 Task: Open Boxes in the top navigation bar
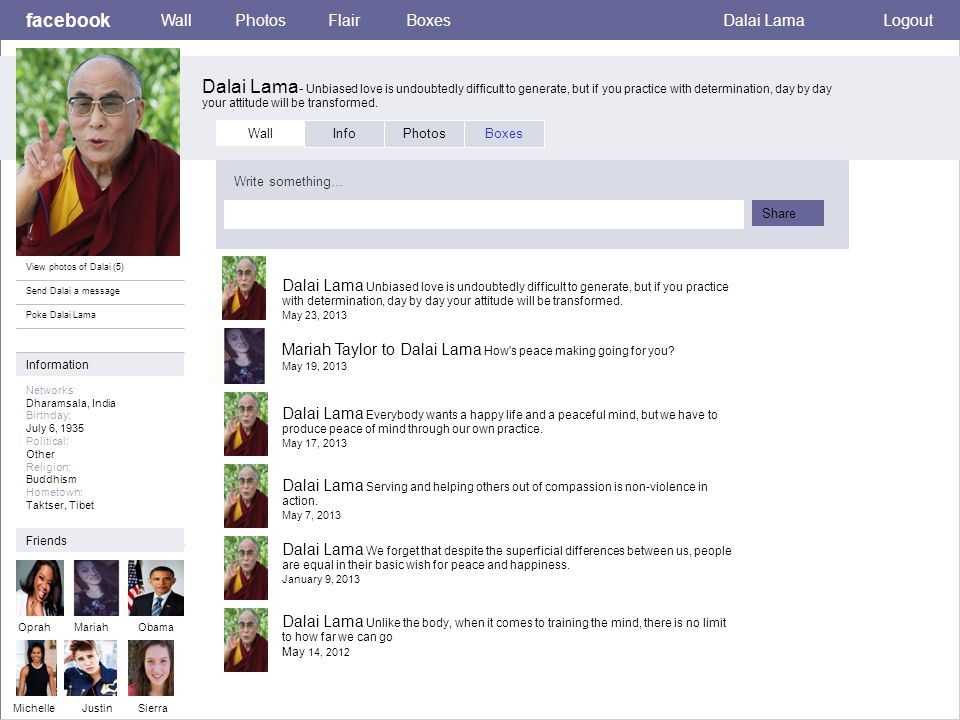(429, 20)
